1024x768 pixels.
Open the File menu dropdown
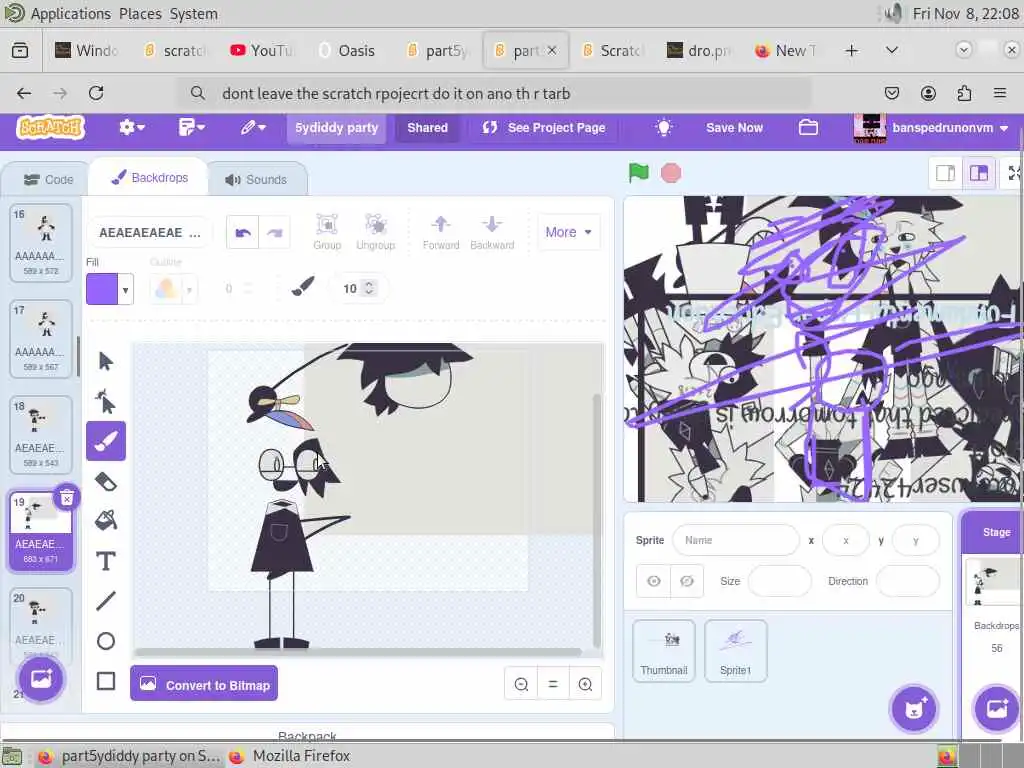(x=191, y=127)
